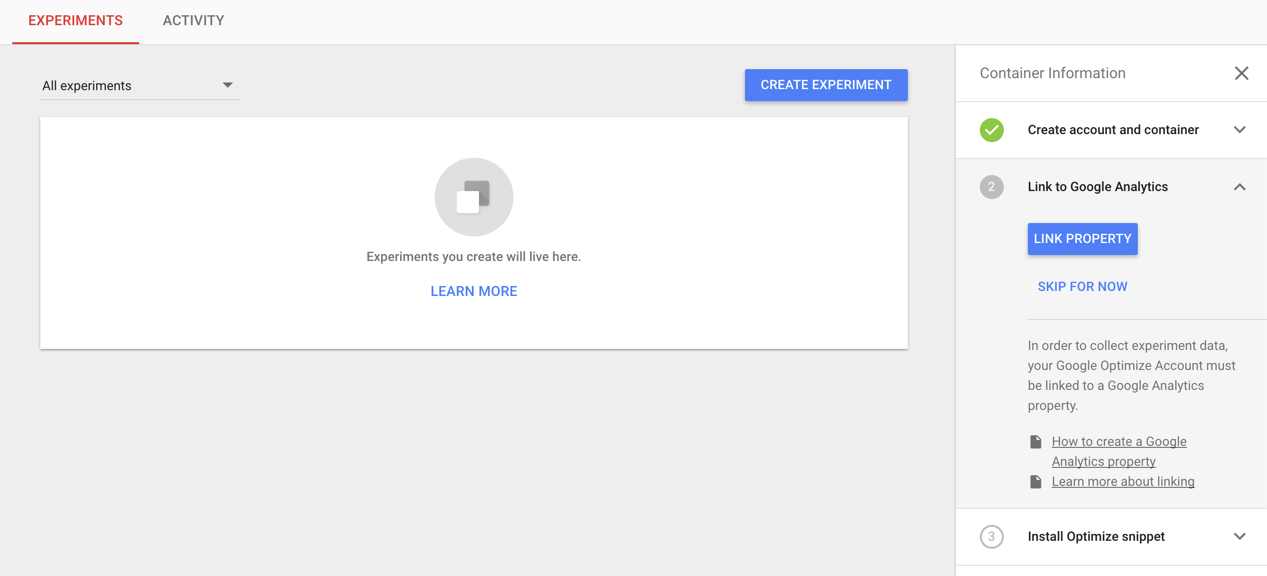
Task: Click the text Experiments you create will live here
Action: (x=474, y=257)
